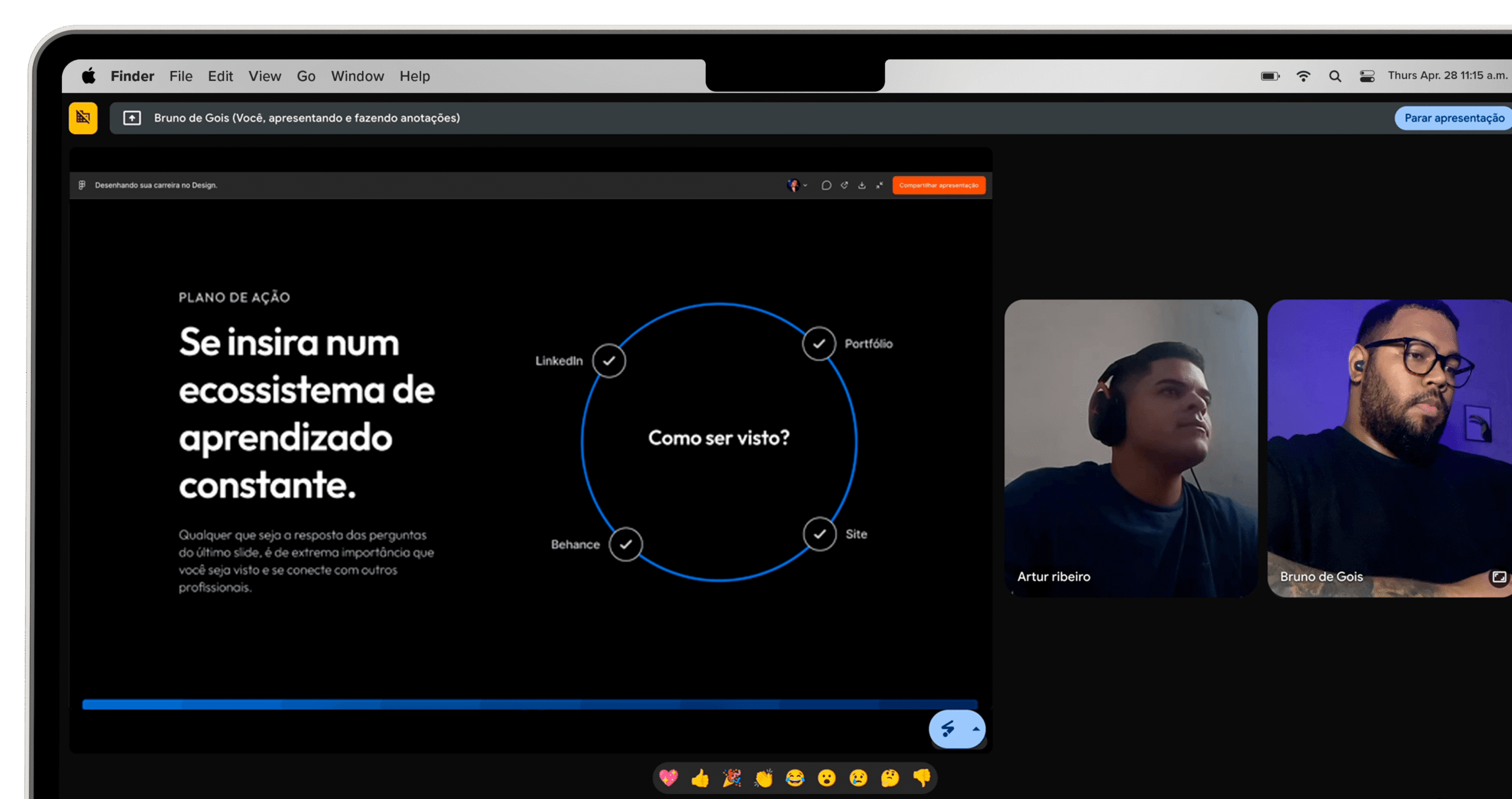Click the Parar apresentação button
This screenshot has width=1512, height=799.
[x=1452, y=118]
